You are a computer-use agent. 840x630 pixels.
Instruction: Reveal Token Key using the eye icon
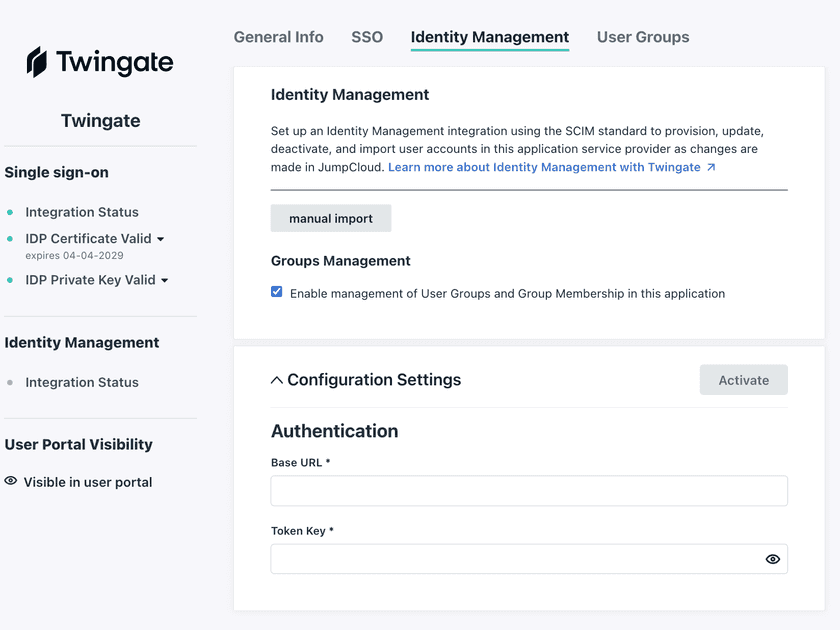(x=772, y=559)
